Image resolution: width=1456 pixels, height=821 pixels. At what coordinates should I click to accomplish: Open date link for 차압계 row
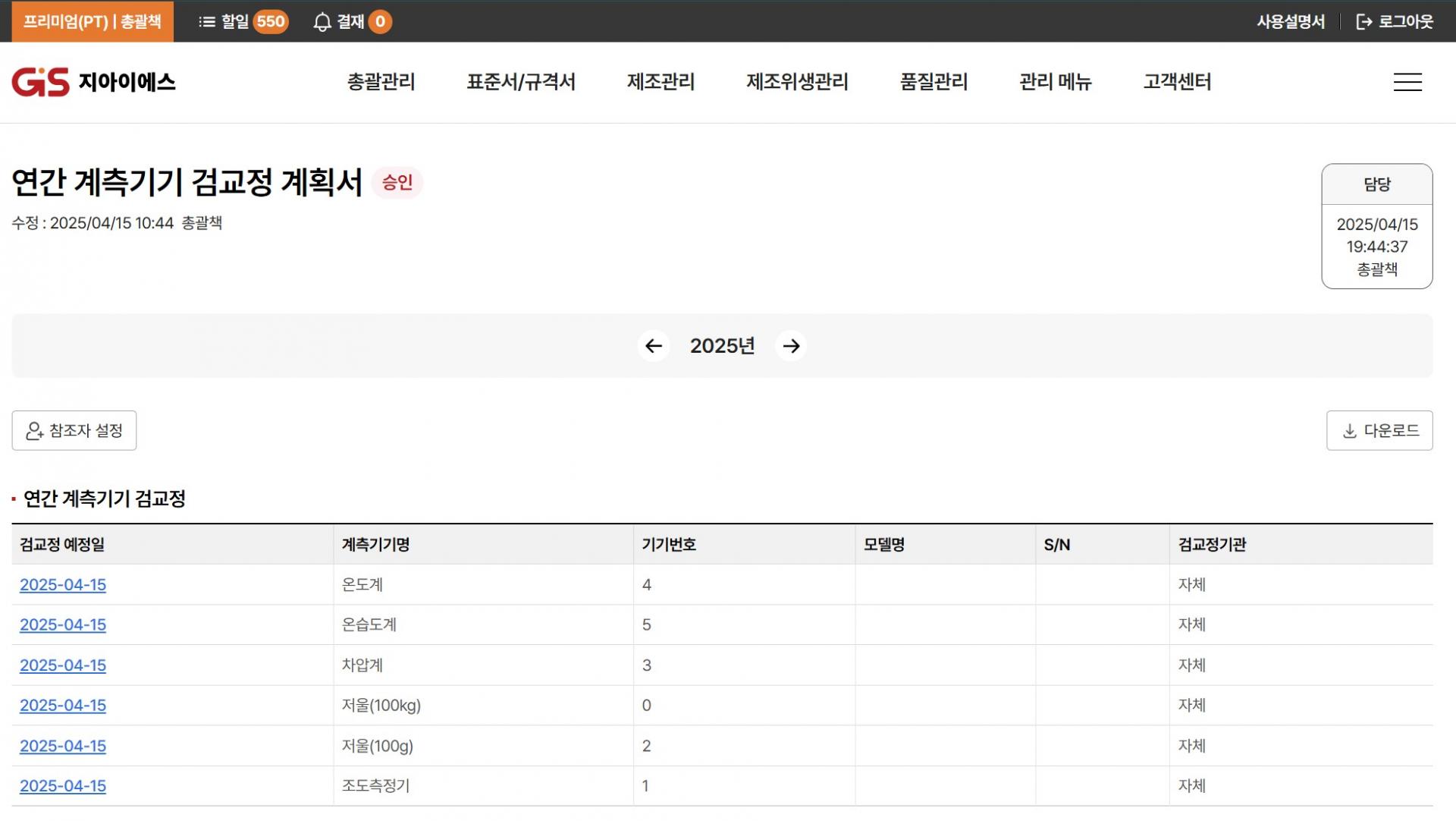(x=63, y=665)
